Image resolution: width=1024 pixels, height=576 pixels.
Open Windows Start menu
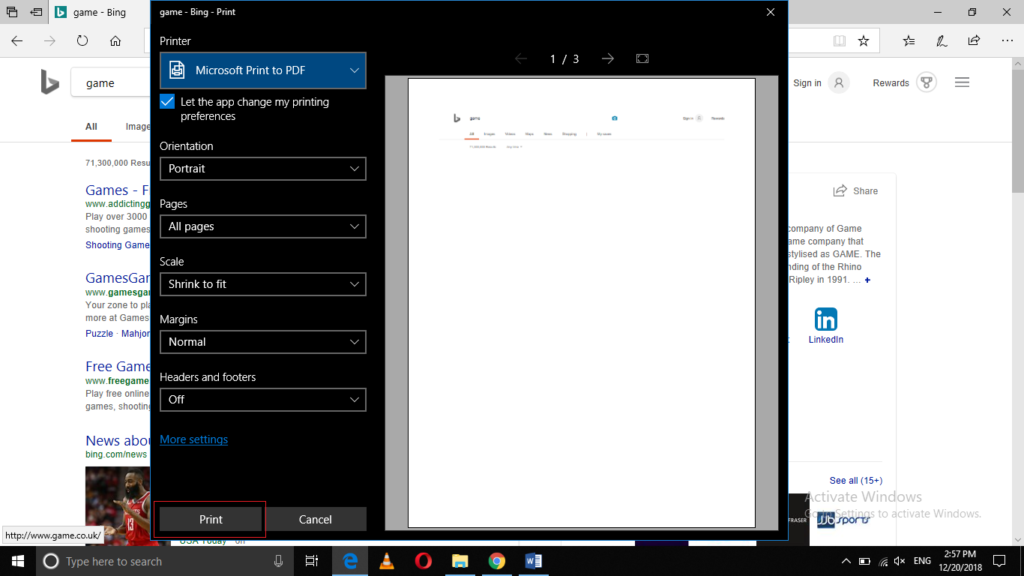18,561
